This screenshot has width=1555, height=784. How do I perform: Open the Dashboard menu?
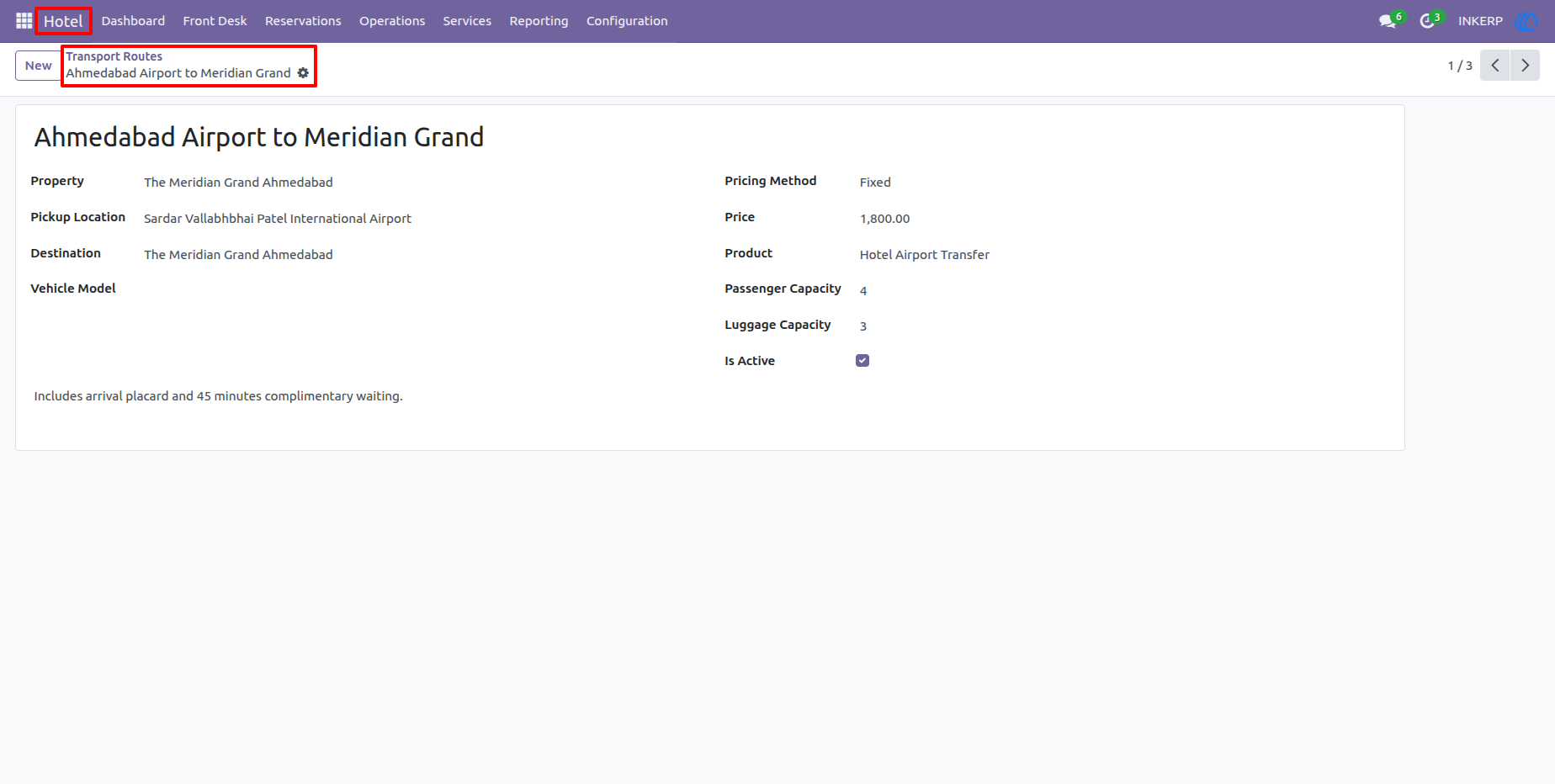pyautogui.click(x=133, y=21)
